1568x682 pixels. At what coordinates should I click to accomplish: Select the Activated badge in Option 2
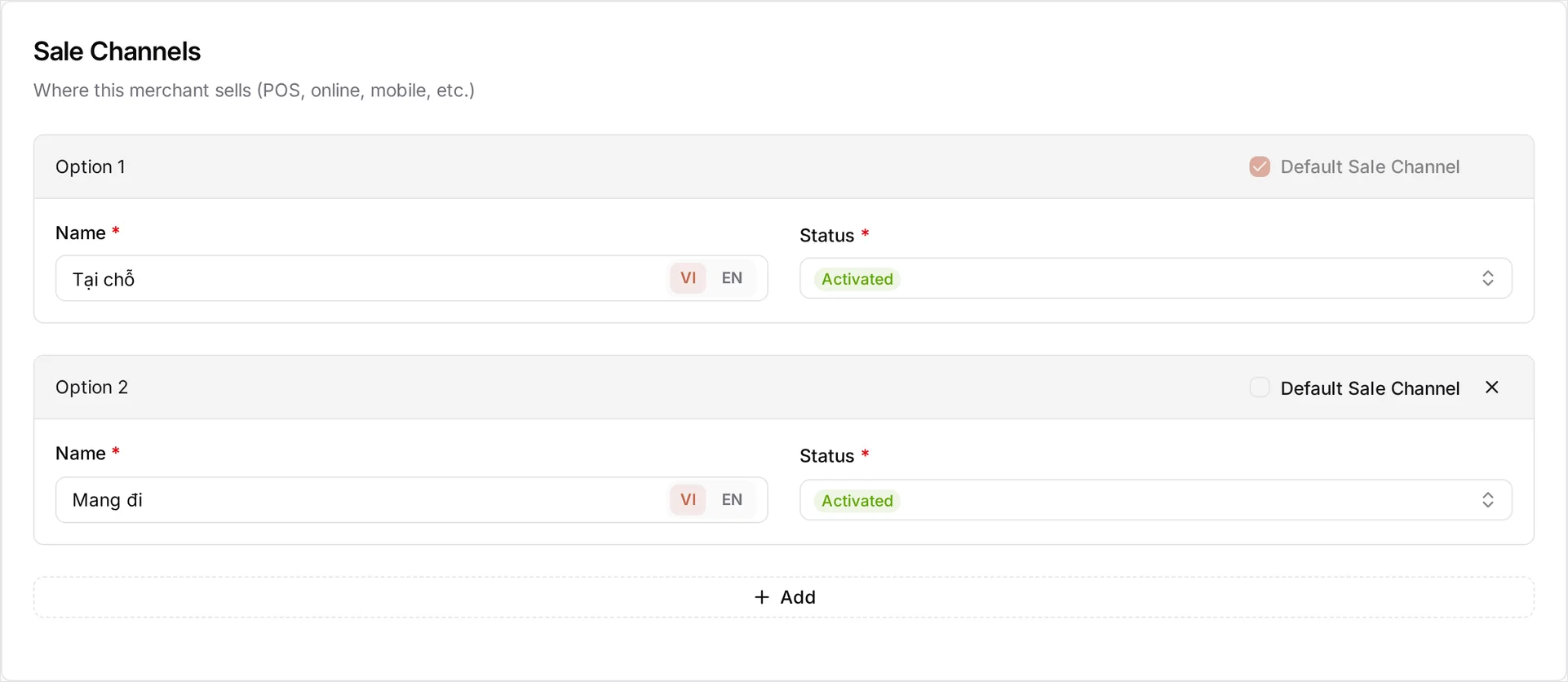tap(857, 501)
